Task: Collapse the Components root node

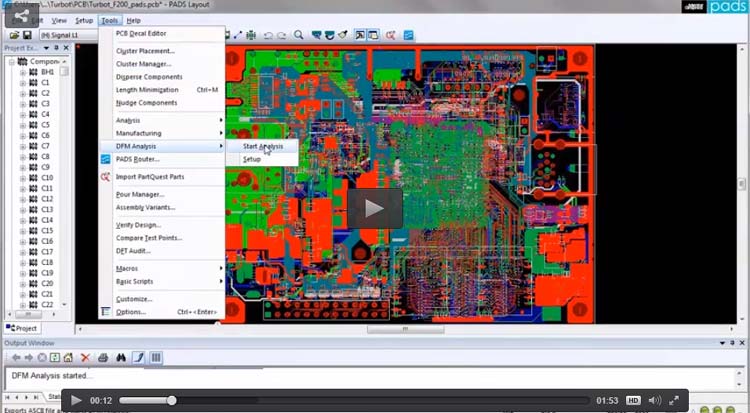Action: (x=12, y=62)
